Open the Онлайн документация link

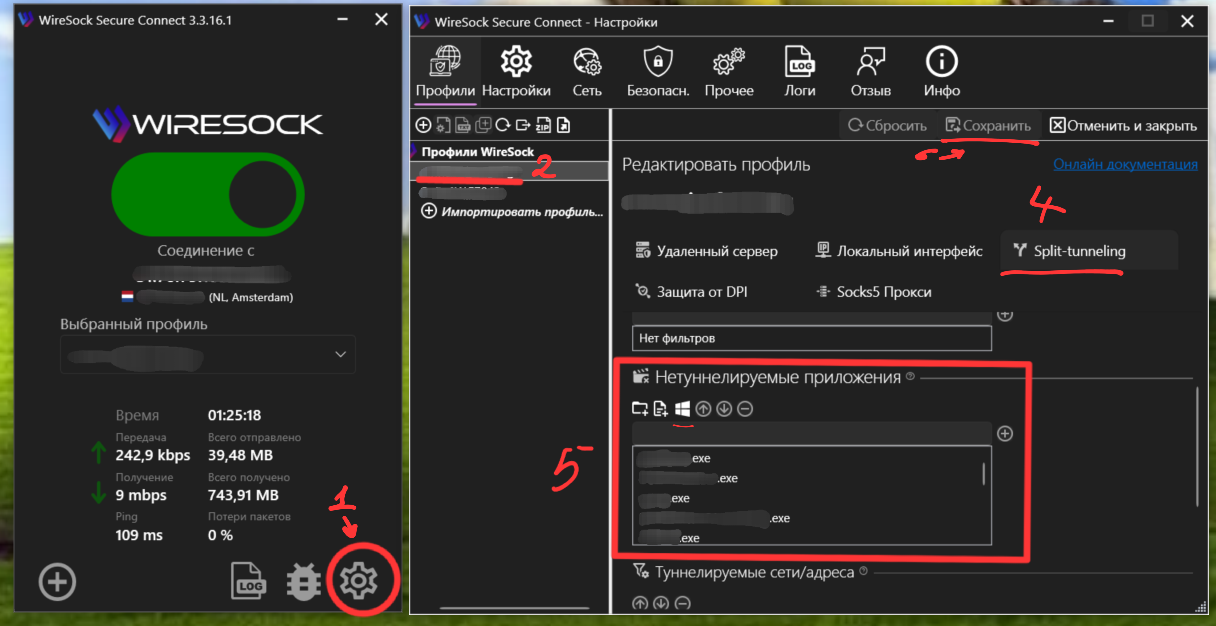coord(1125,165)
